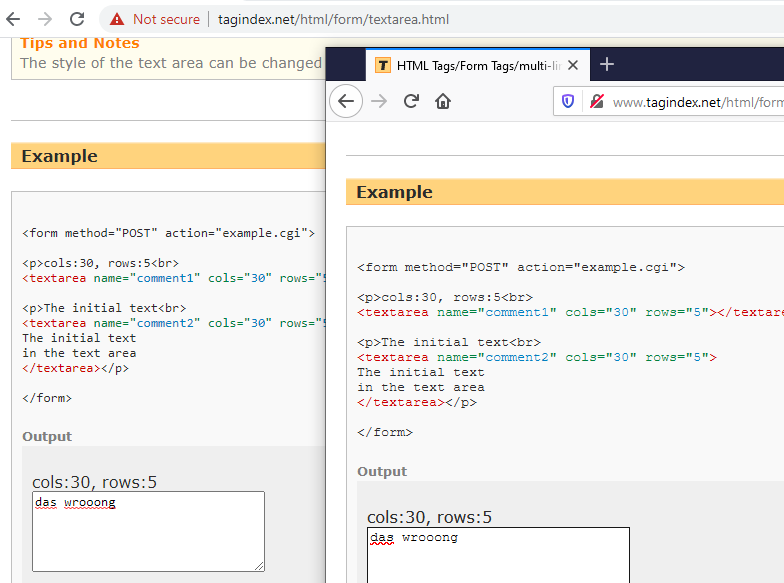The image size is (784, 583).
Task: Click '</form>' code line in Chrome
Action: point(47,398)
